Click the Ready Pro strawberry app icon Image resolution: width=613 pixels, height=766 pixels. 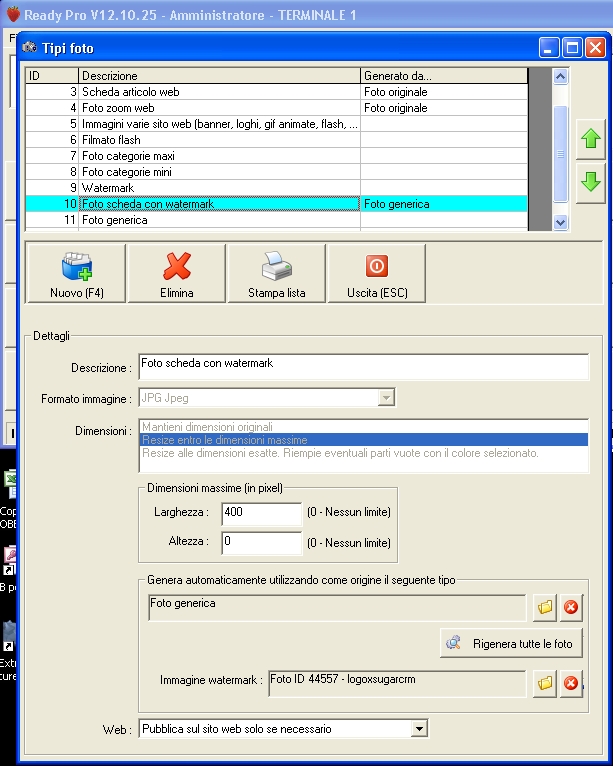tap(13, 14)
